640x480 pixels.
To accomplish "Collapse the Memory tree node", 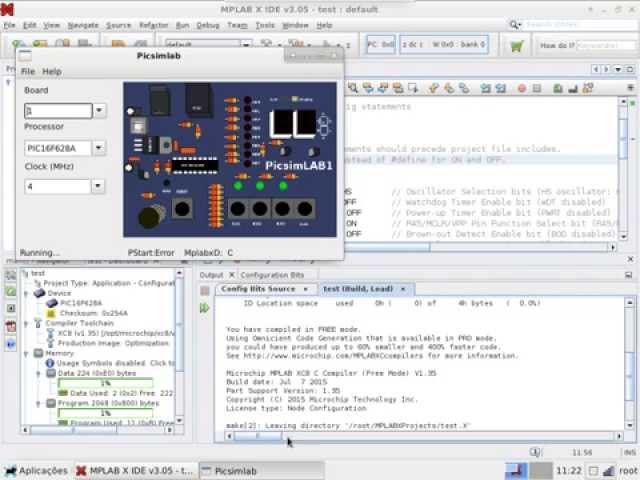I will click(x=26, y=353).
